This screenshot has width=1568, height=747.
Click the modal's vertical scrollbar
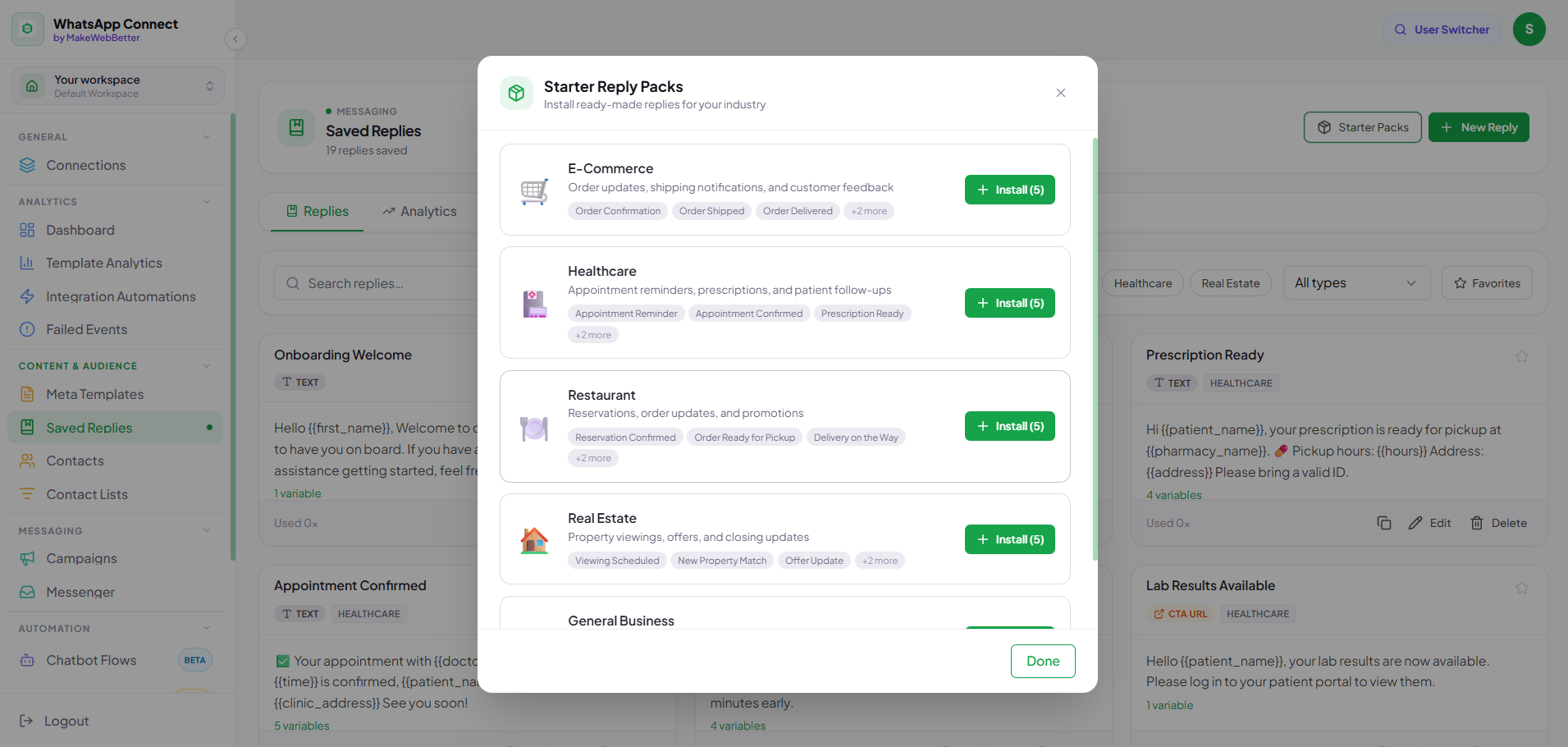click(x=1095, y=349)
